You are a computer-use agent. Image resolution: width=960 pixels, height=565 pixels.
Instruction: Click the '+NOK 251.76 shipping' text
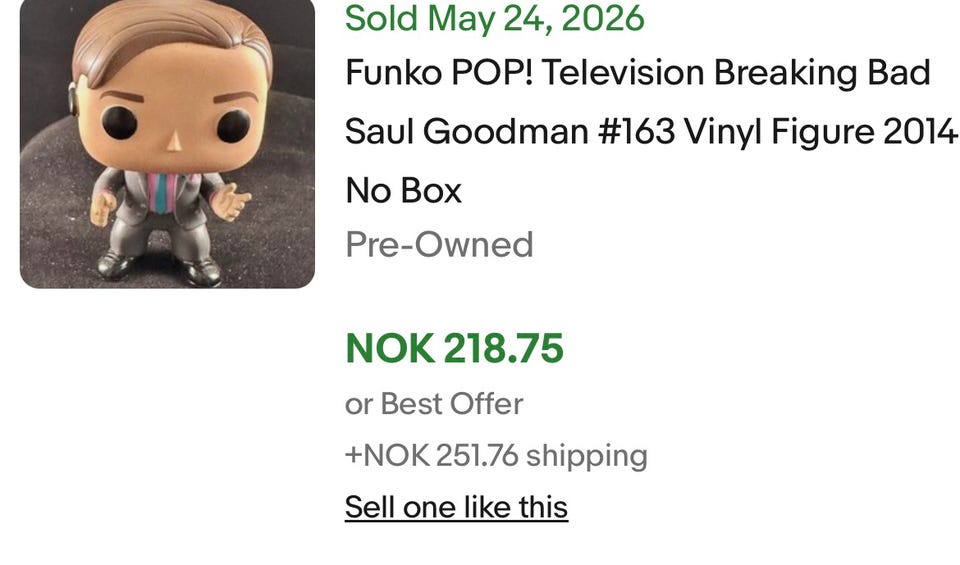[497, 455]
